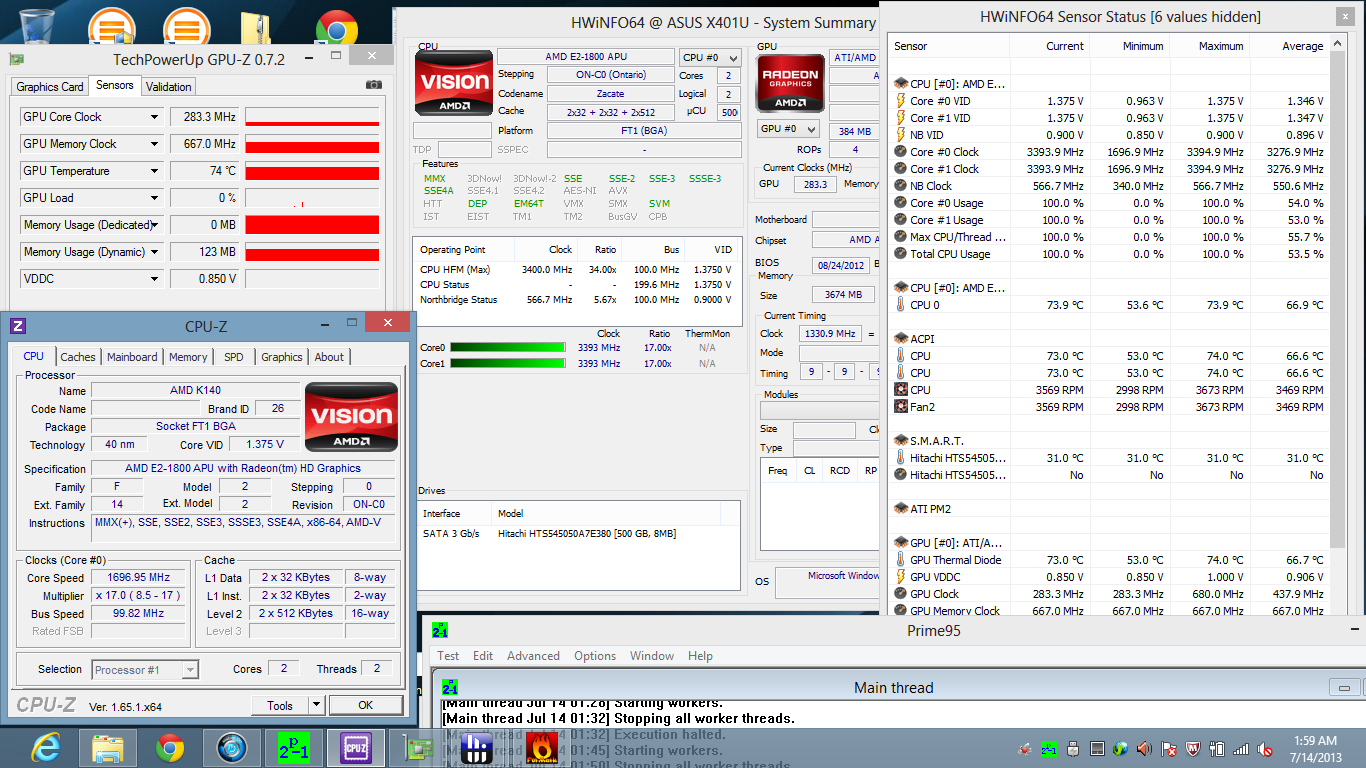Open the Graphics tab in CPU-Z
This screenshot has width=1366, height=768.
pyautogui.click(x=282, y=357)
